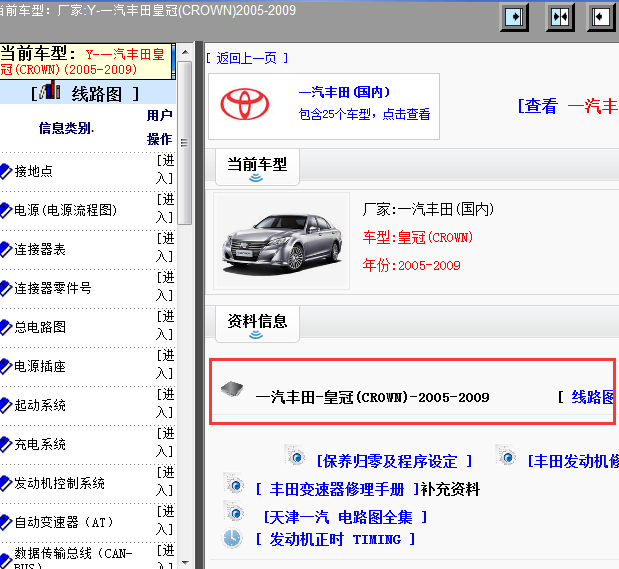This screenshot has width=619, height=569.
Task: Click the pencil icon next to 起动系统
Action: [6, 405]
